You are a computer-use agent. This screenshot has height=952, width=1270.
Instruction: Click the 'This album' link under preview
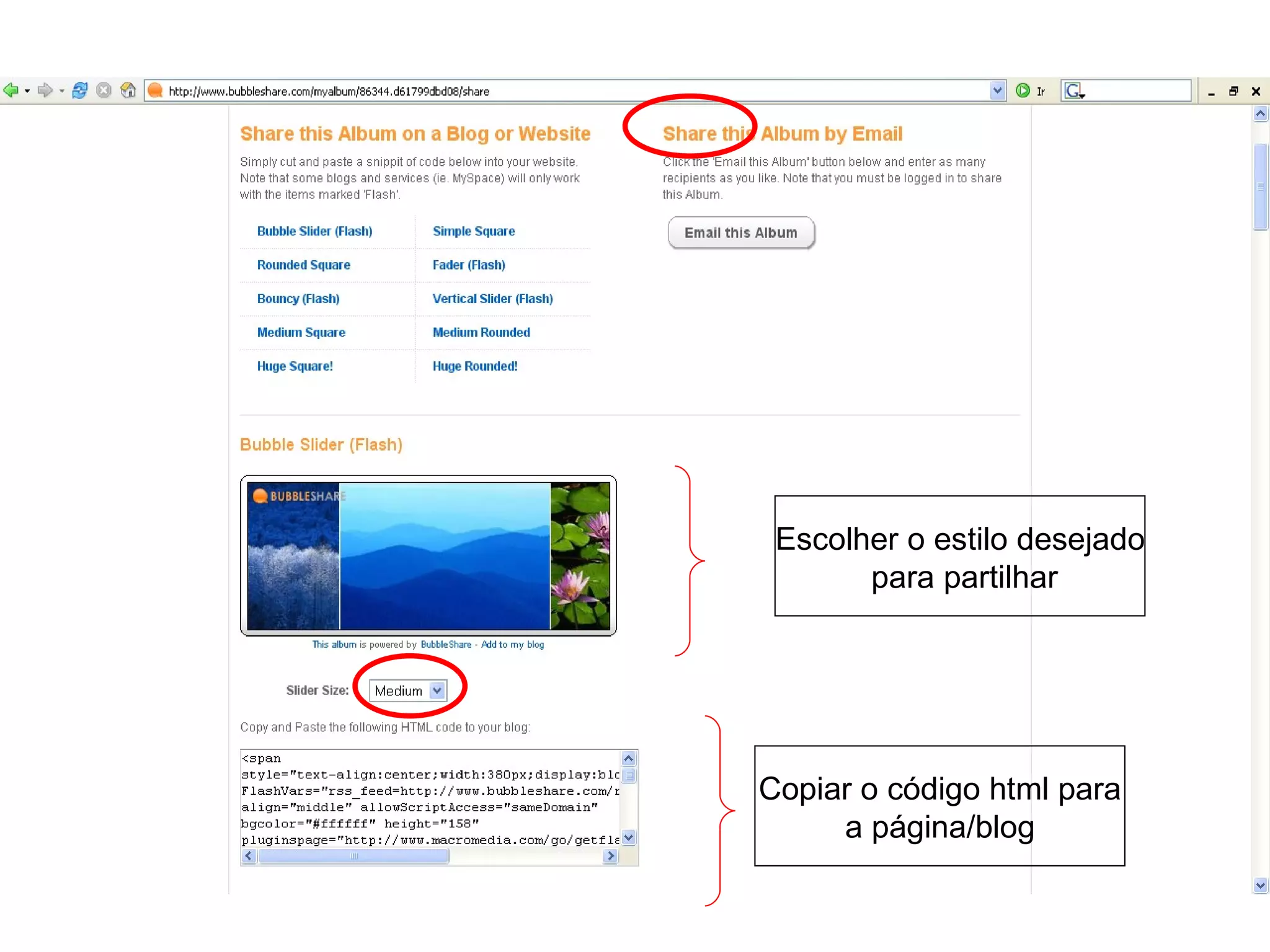coord(334,645)
